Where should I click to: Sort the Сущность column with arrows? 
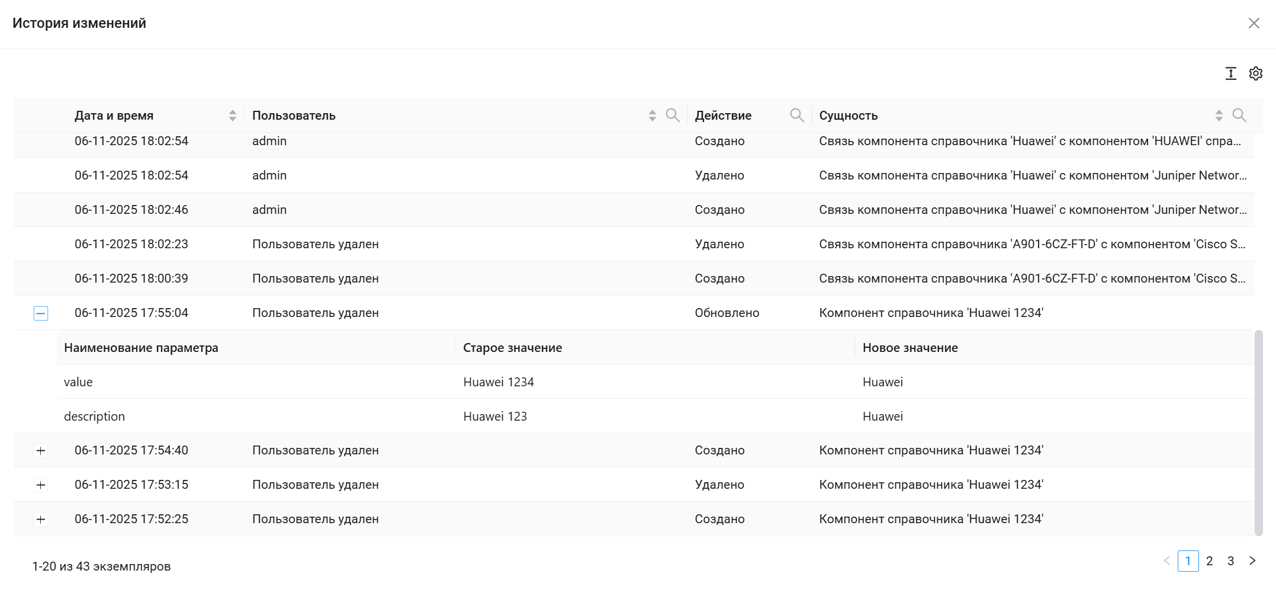tap(1219, 116)
